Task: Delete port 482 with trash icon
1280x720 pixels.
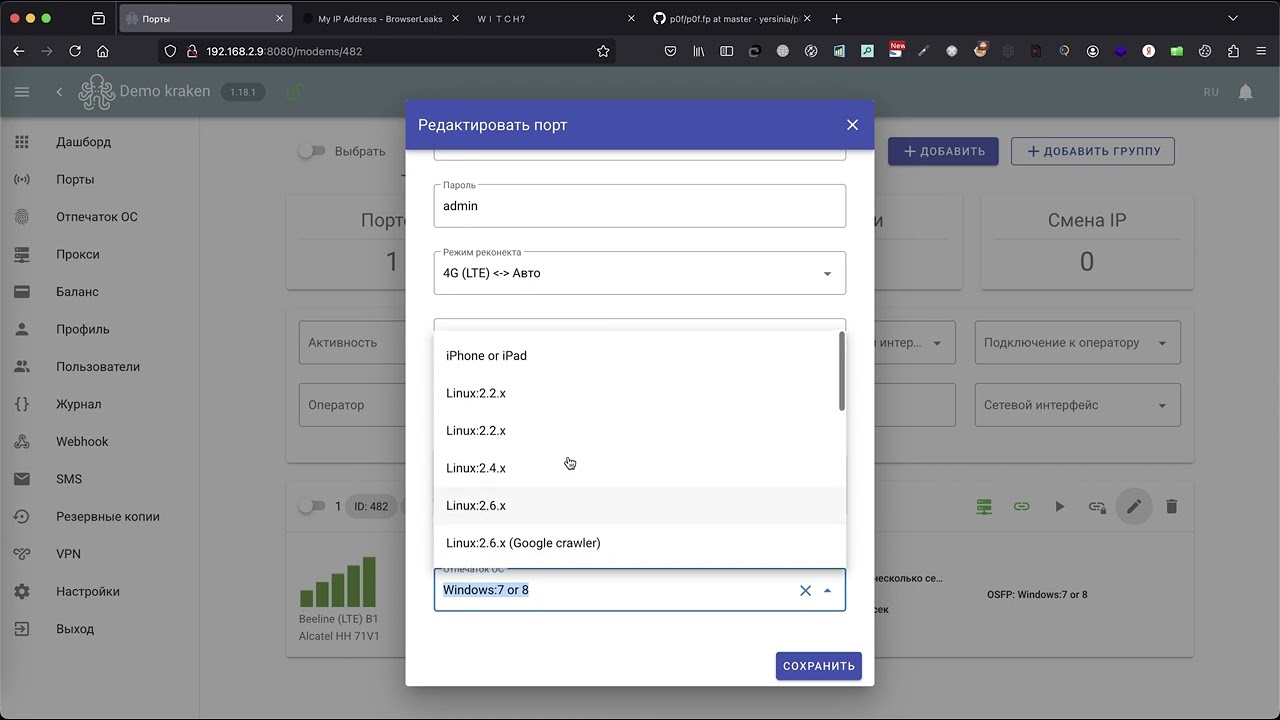Action: pyautogui.click(x=1171, y=507)
